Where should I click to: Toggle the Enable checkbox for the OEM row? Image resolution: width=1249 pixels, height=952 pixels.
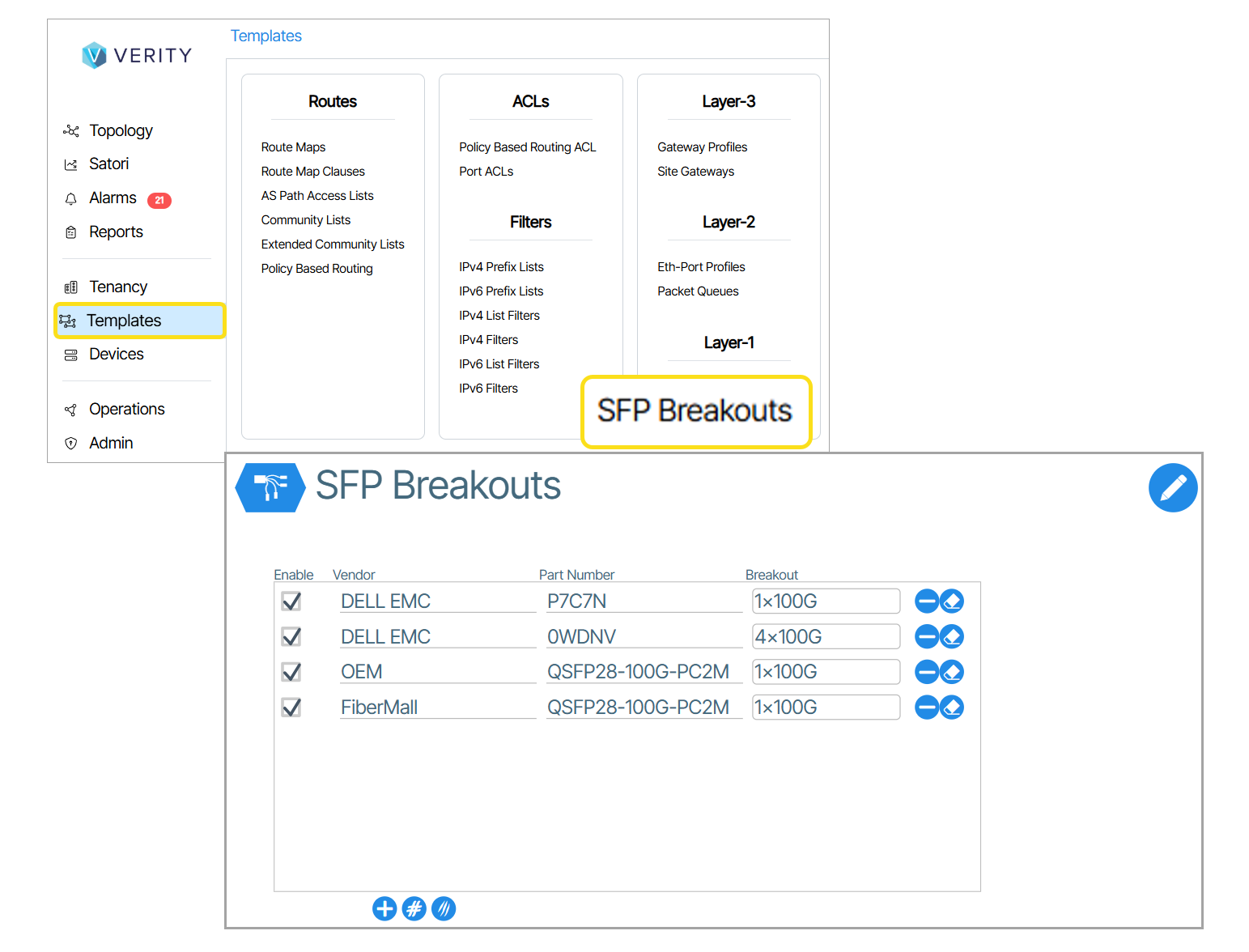291,672
